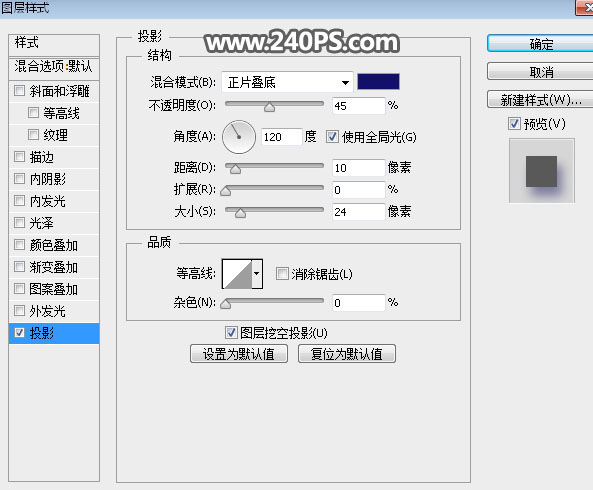Confirm with the 确定 button
The height and width of the screenshot is (490, 593).
point(540,44)
